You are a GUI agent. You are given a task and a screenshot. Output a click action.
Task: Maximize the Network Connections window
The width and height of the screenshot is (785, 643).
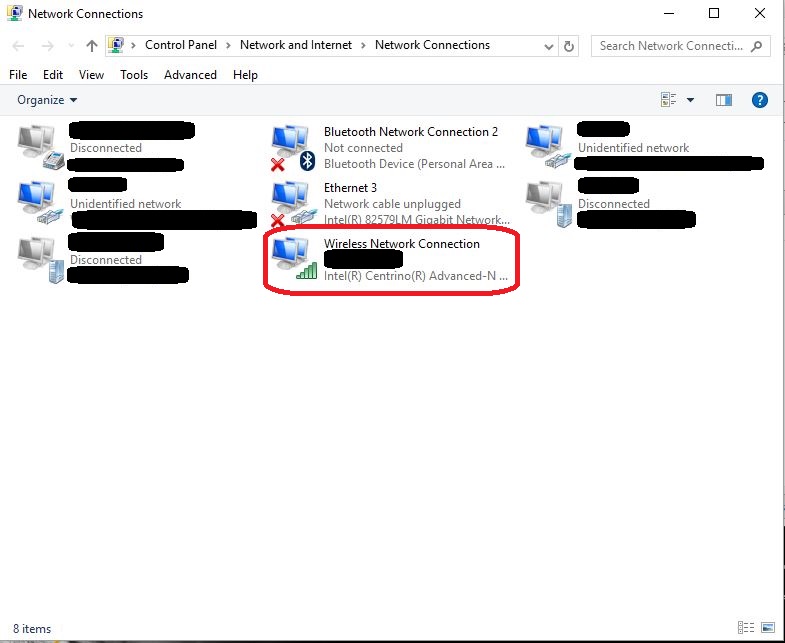point(714,14)
